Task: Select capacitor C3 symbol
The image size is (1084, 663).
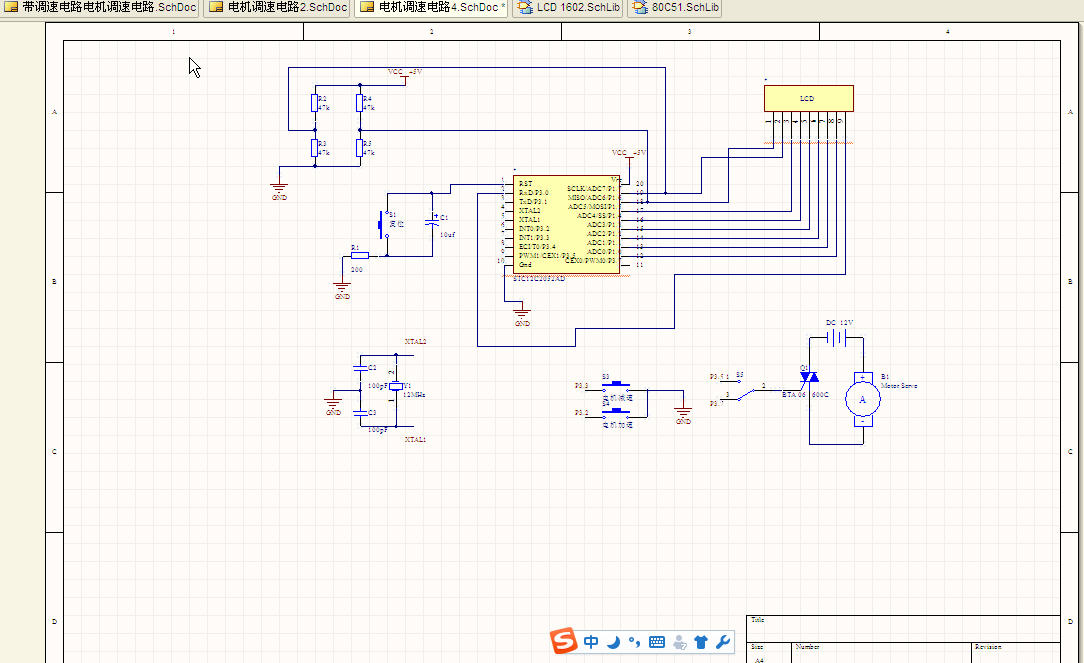Action: [x=360, y=413]
